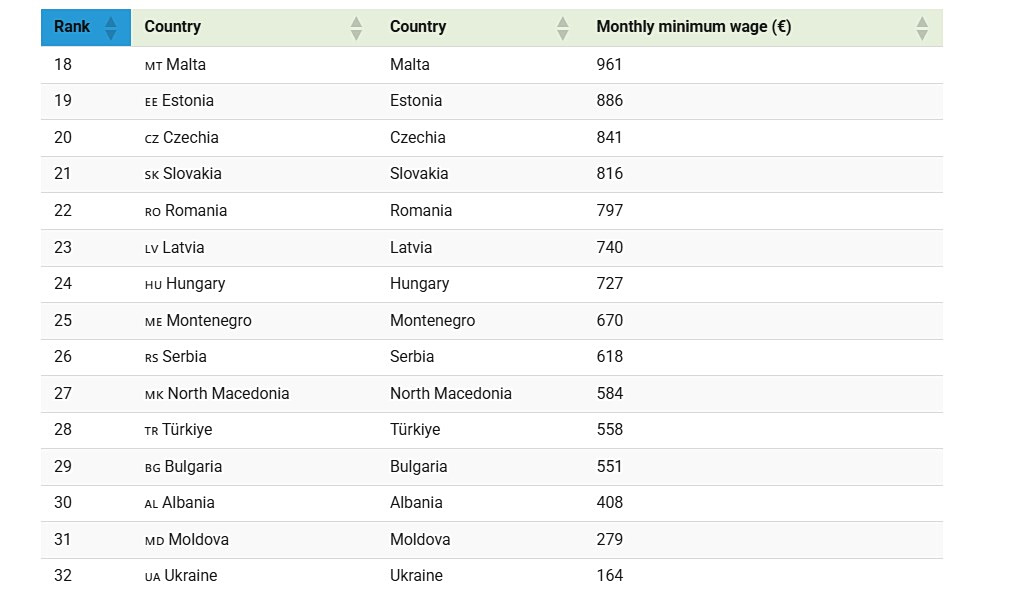The width and height of the screenshot is (1030, 600).
Task: Select the Slovakia wage cell showing 816
Action: [x=609, y=174]
